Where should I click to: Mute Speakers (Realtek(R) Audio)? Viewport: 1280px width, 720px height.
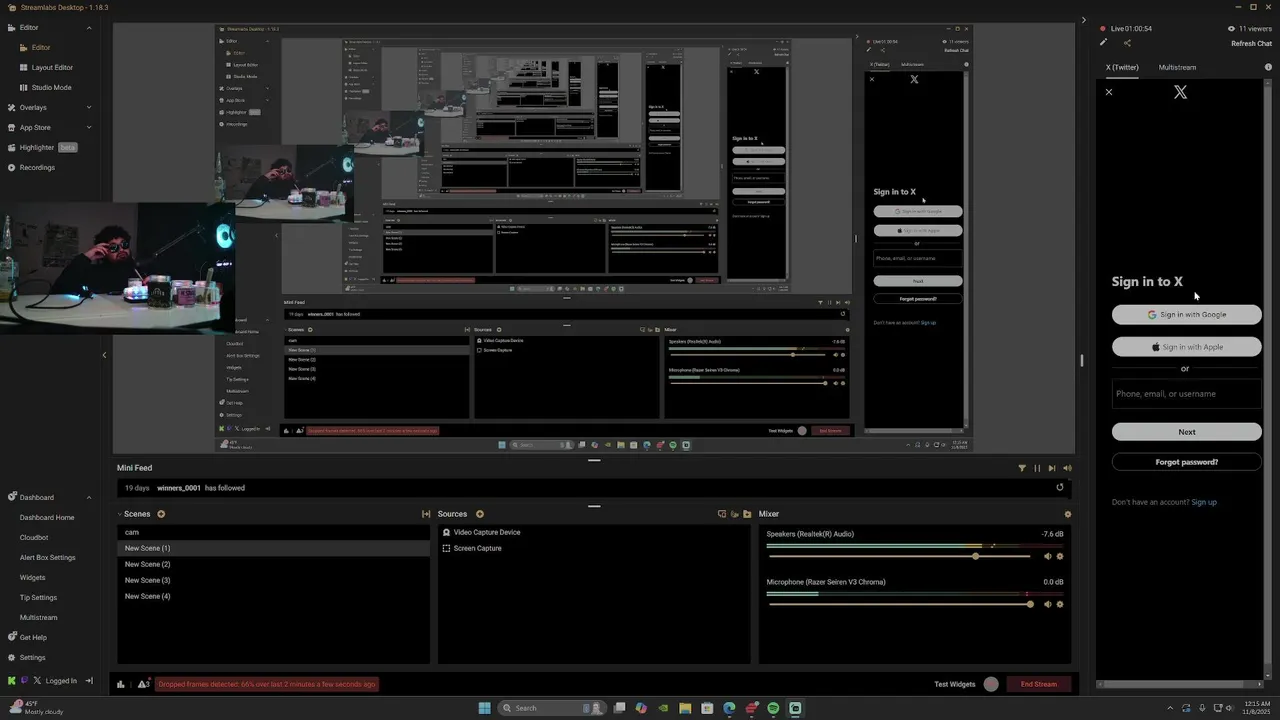click(1048, 556)
